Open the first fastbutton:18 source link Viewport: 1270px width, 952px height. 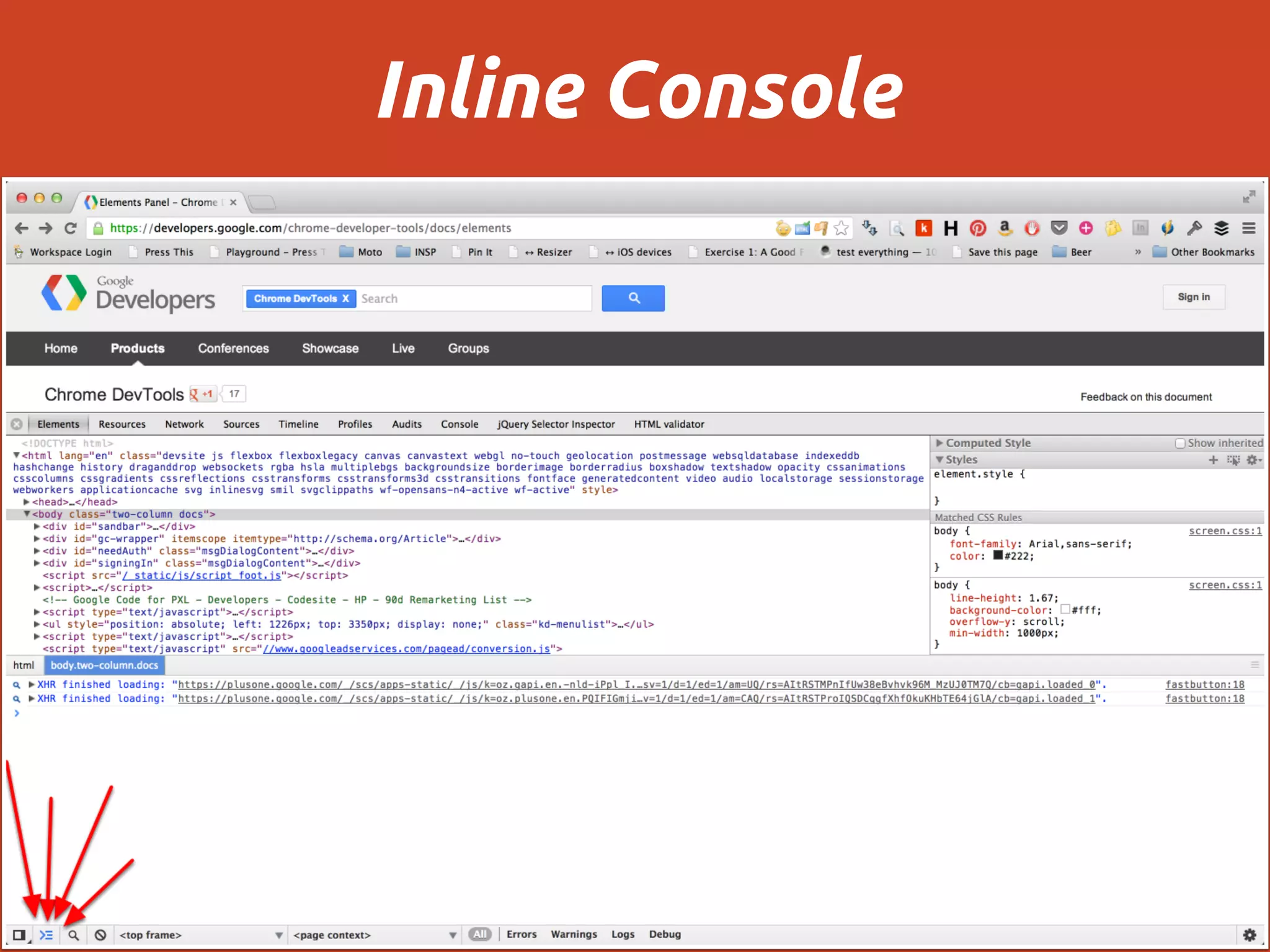pyautogui.click(x=1205, y=684)
